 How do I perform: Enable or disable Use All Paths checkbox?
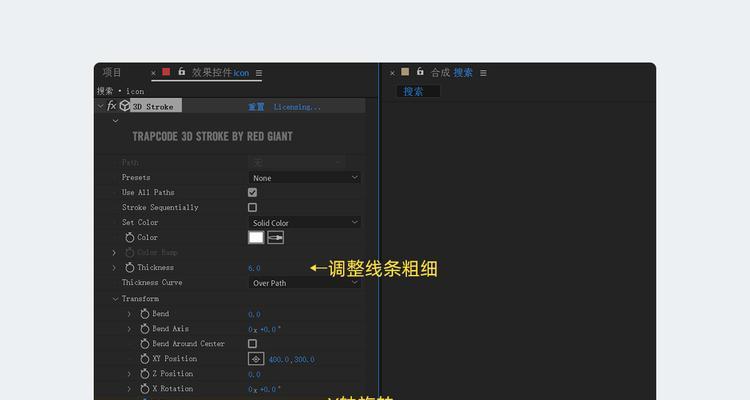click(x=253, y=192)
